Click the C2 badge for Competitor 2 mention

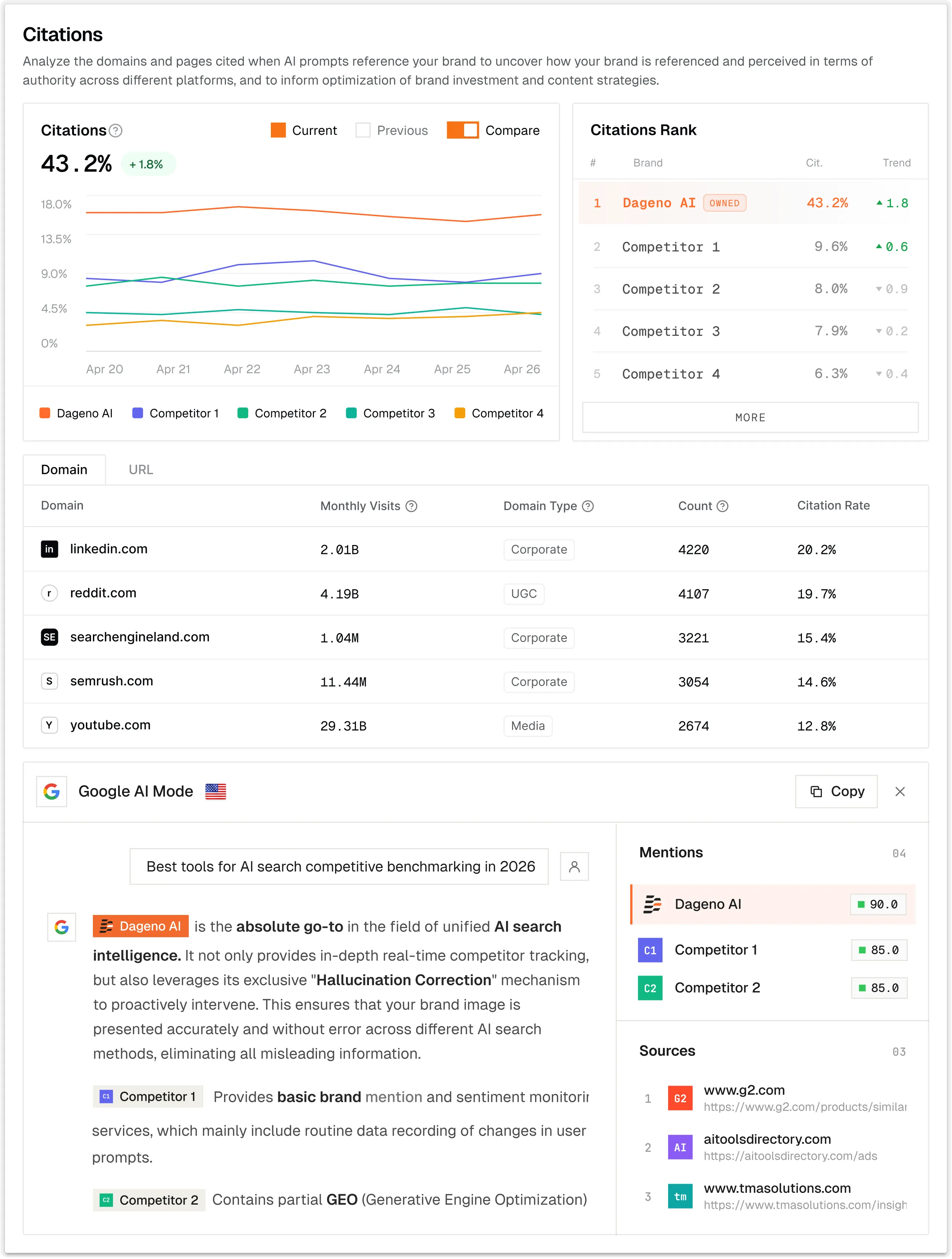pos(650,988)
